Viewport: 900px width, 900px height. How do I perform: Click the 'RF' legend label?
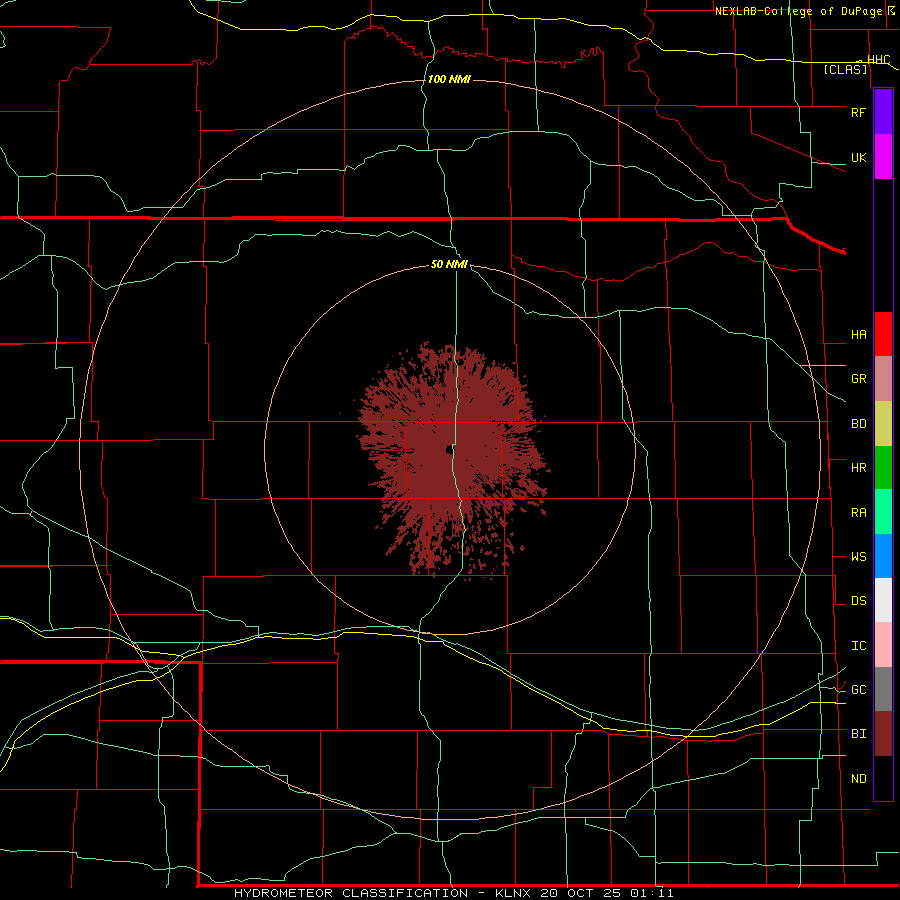pos(858,112)
